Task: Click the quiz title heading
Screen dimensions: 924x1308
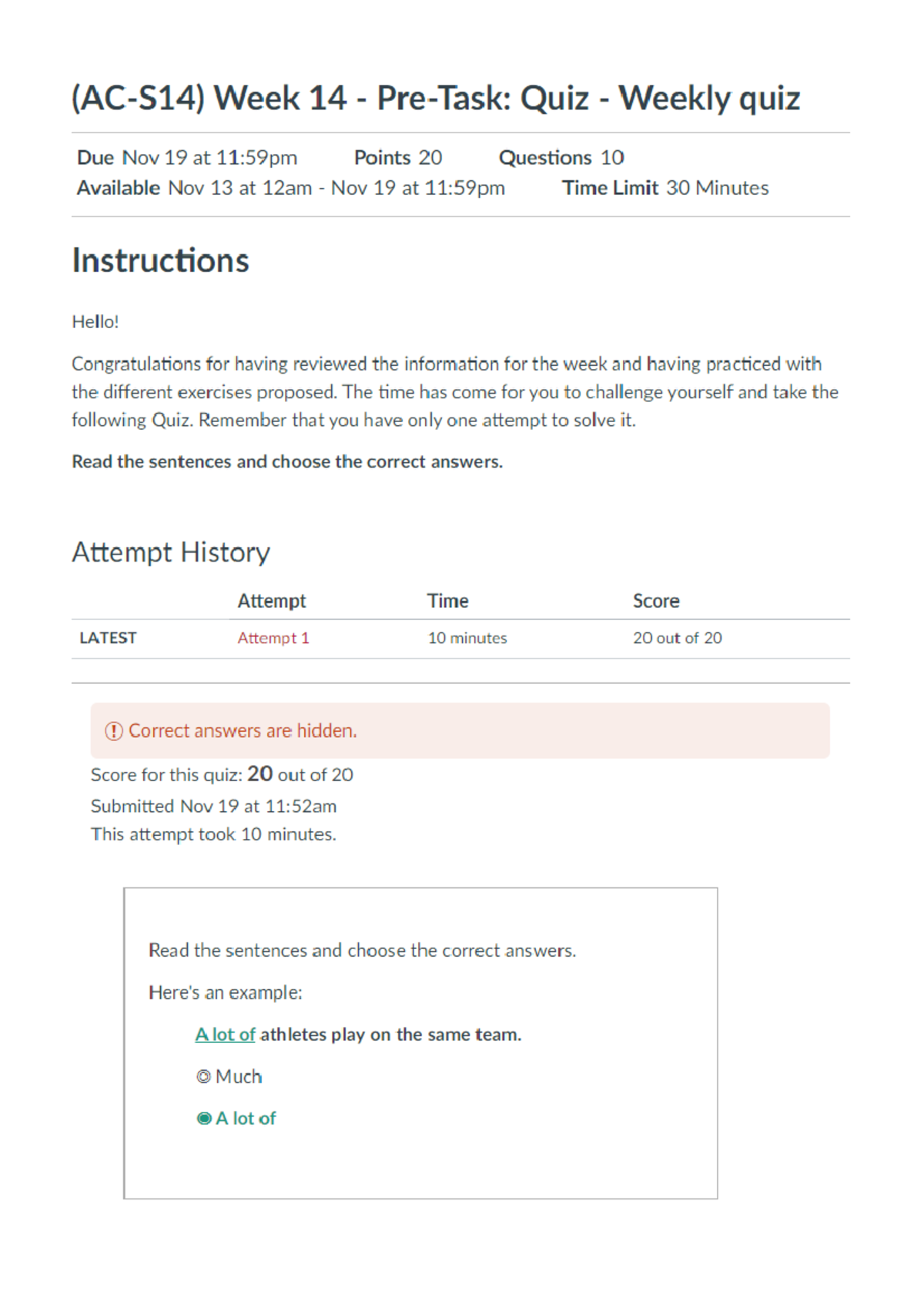Action: (436, 97)
